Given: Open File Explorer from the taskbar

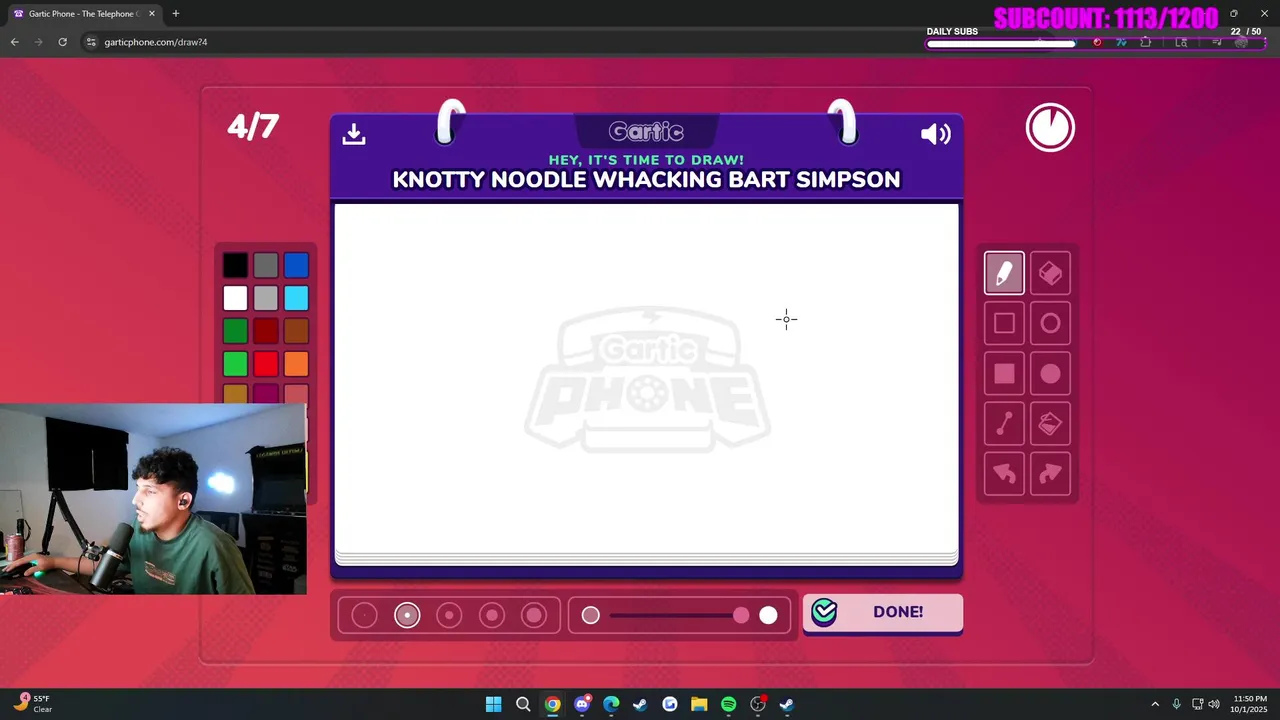Looking at the screenshot, I should (699, 704).
